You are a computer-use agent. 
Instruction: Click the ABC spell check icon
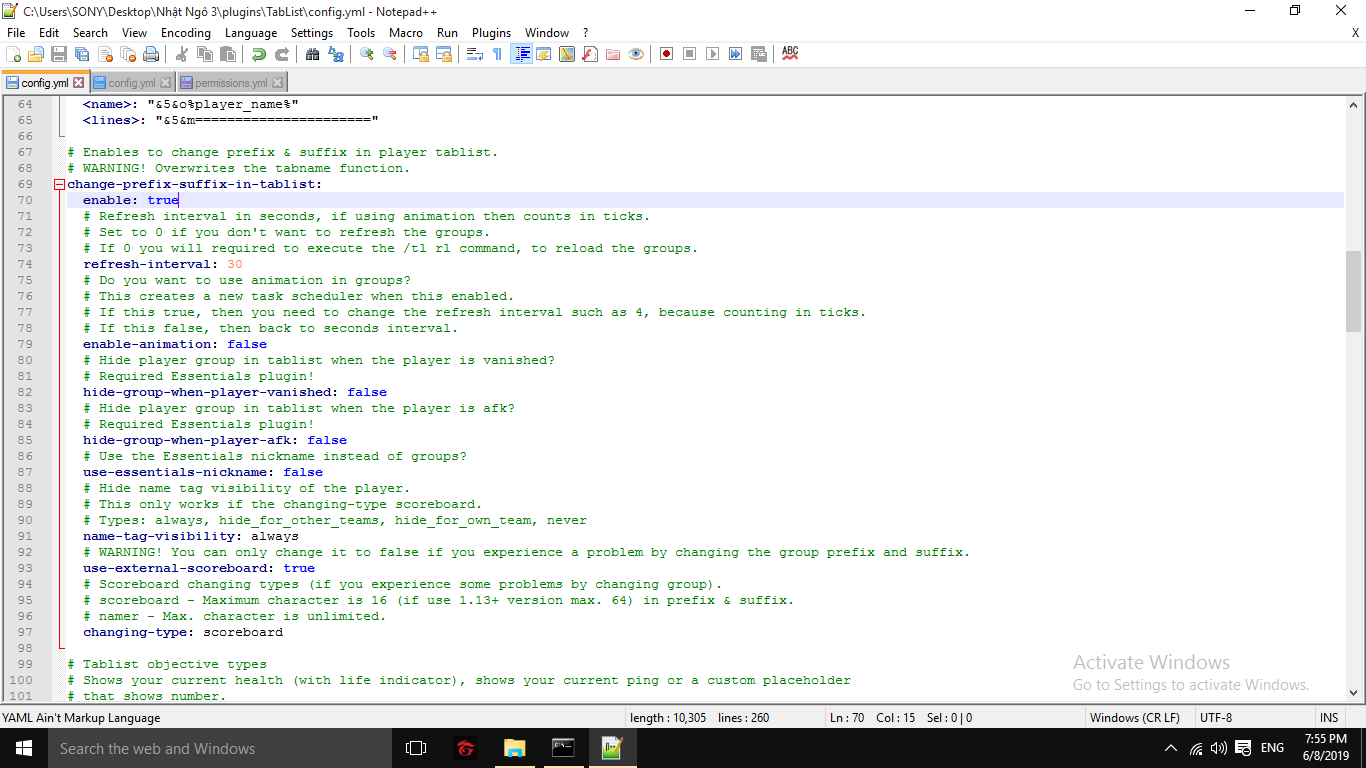pos(790,54)
